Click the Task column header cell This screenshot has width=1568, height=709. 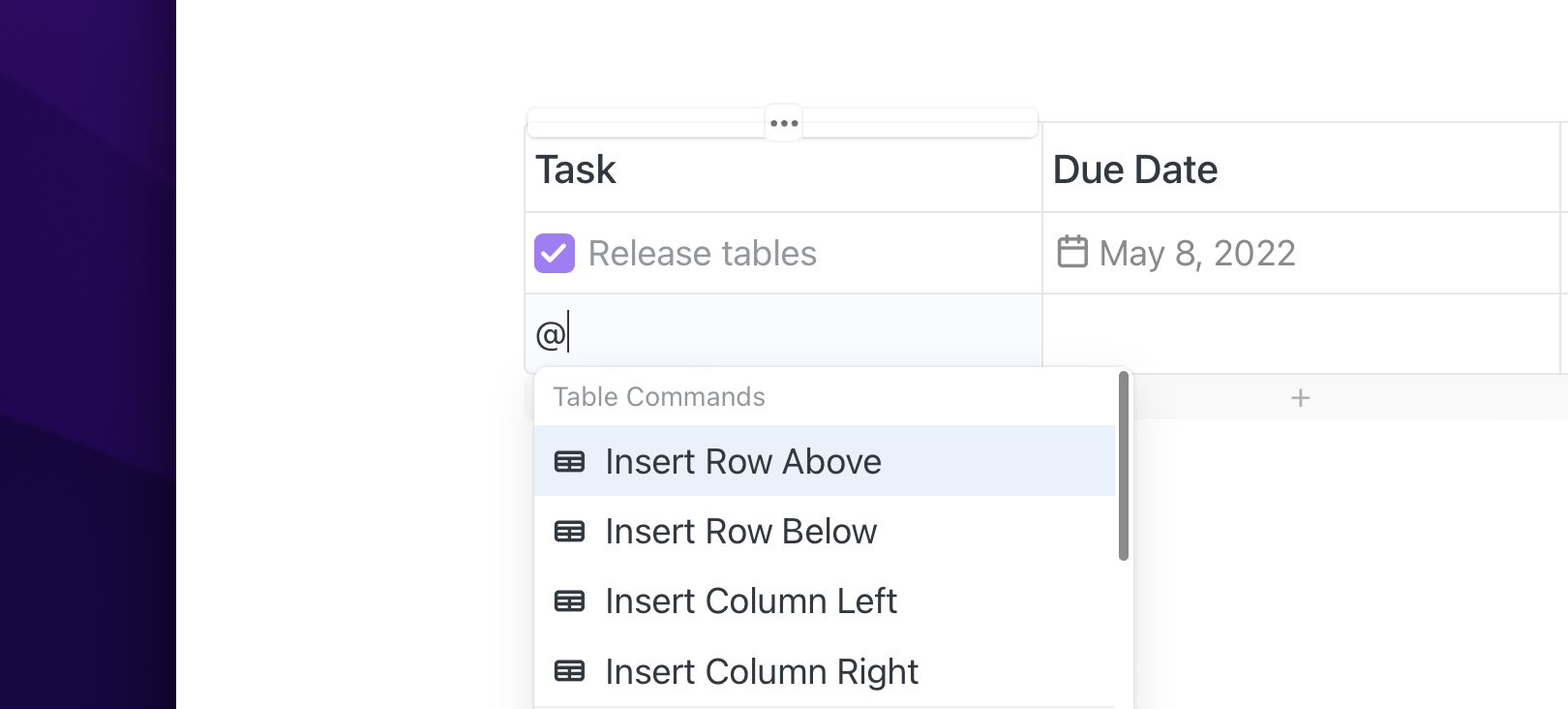(782, 170)
